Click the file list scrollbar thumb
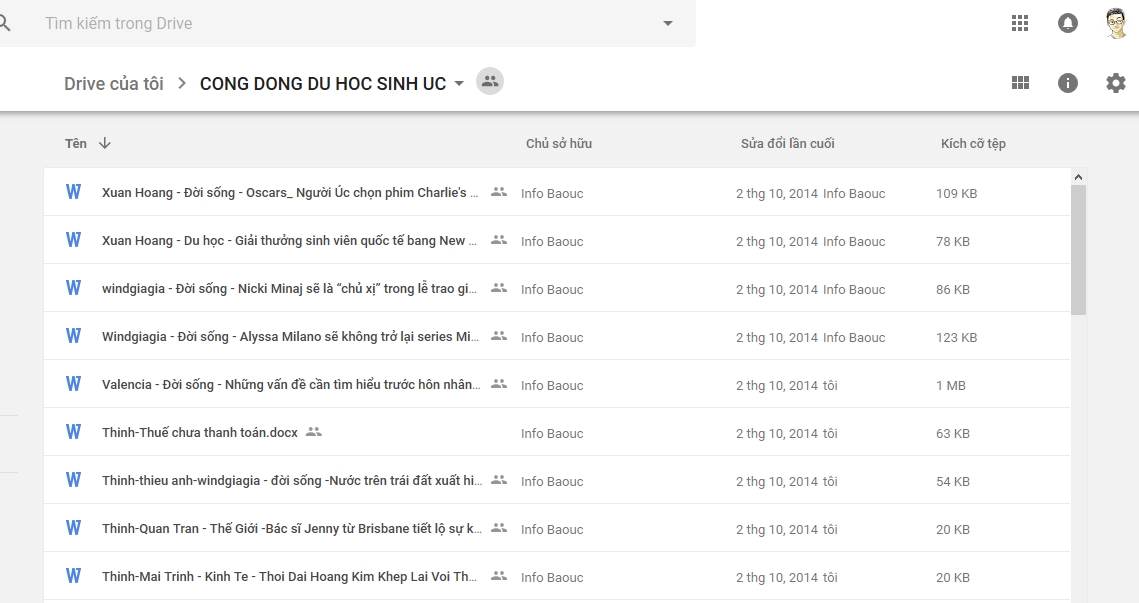 pyautogui.click(x=1079, y=250)
